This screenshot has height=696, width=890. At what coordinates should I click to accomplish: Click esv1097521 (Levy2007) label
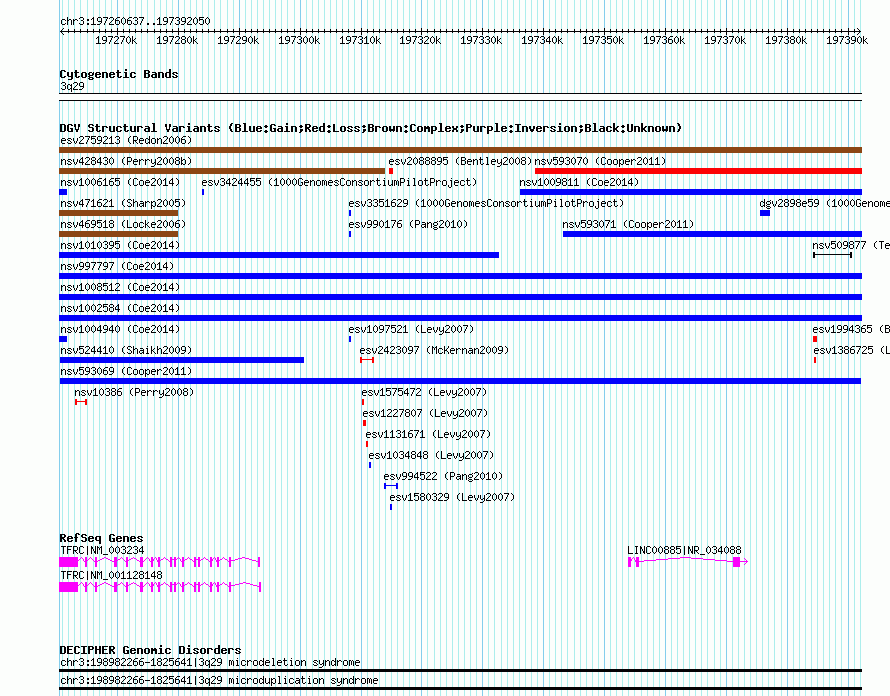click(x=411, y=329)
